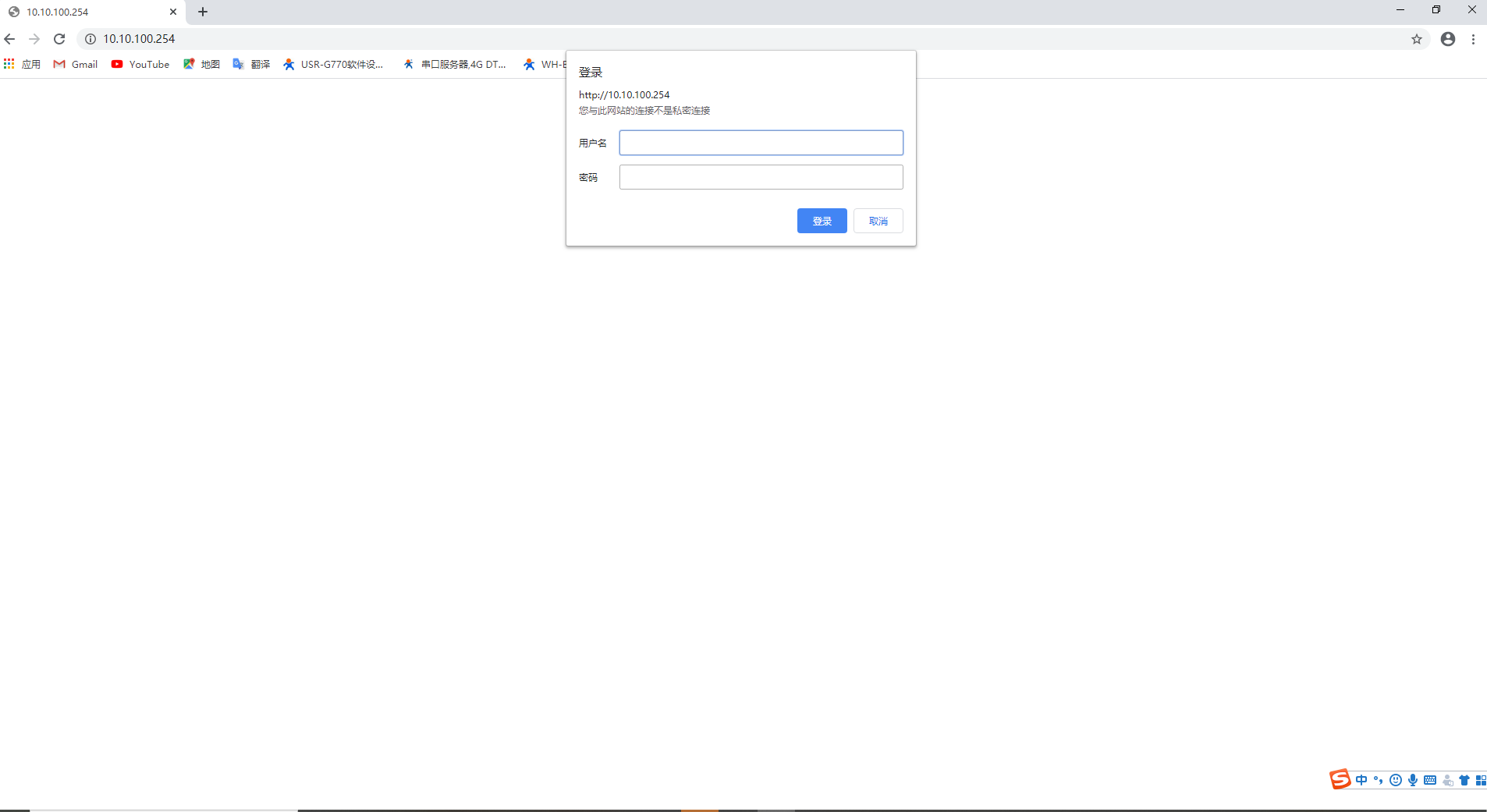The height and width of the screenshot is (812, 1487).
Task: Bookmark this page with the star icon
Action: coord(1417,39)
